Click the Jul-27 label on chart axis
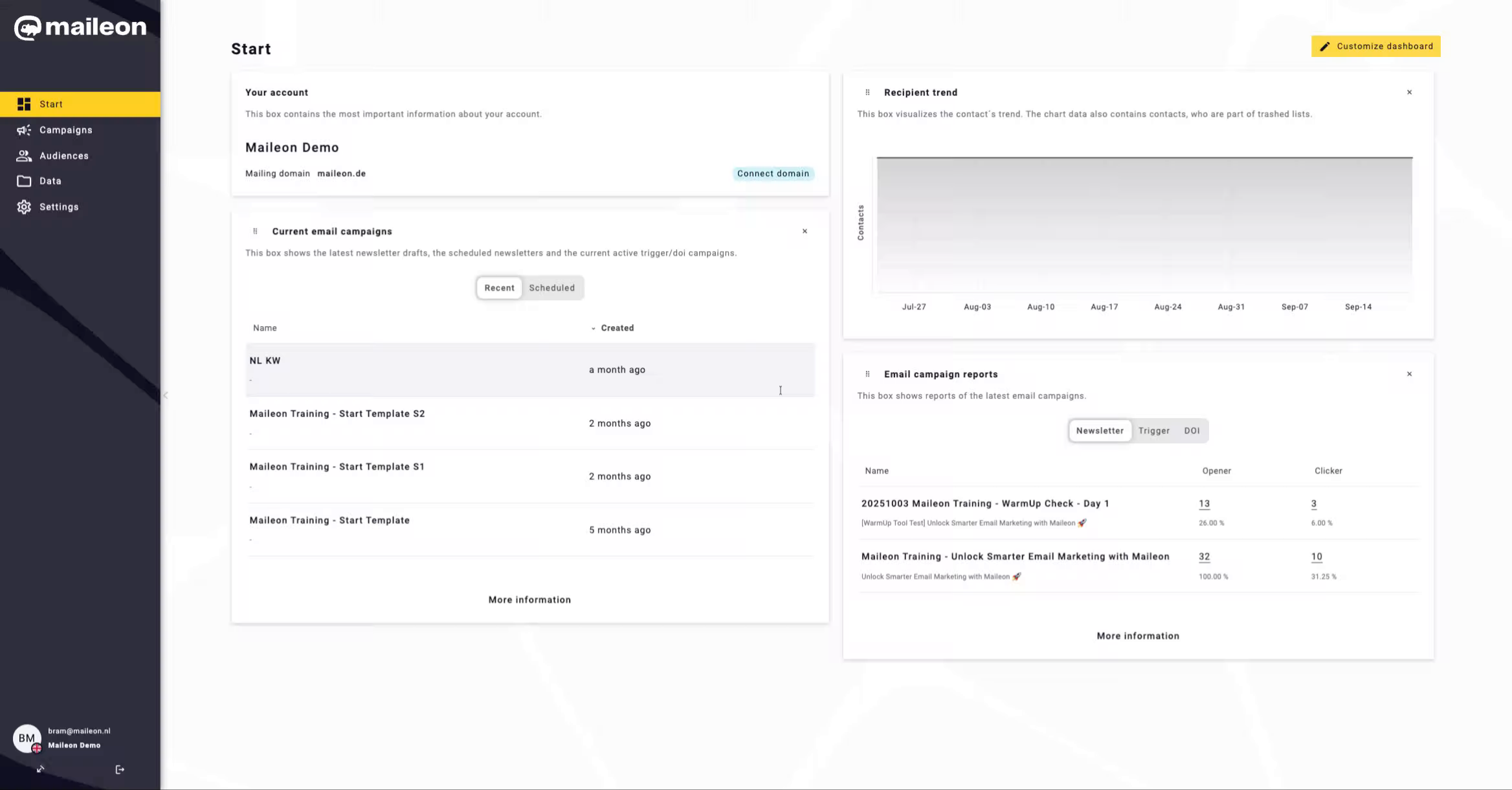Image resolution: width=1512 pixels, height=790 pixels. pos(914,307)
